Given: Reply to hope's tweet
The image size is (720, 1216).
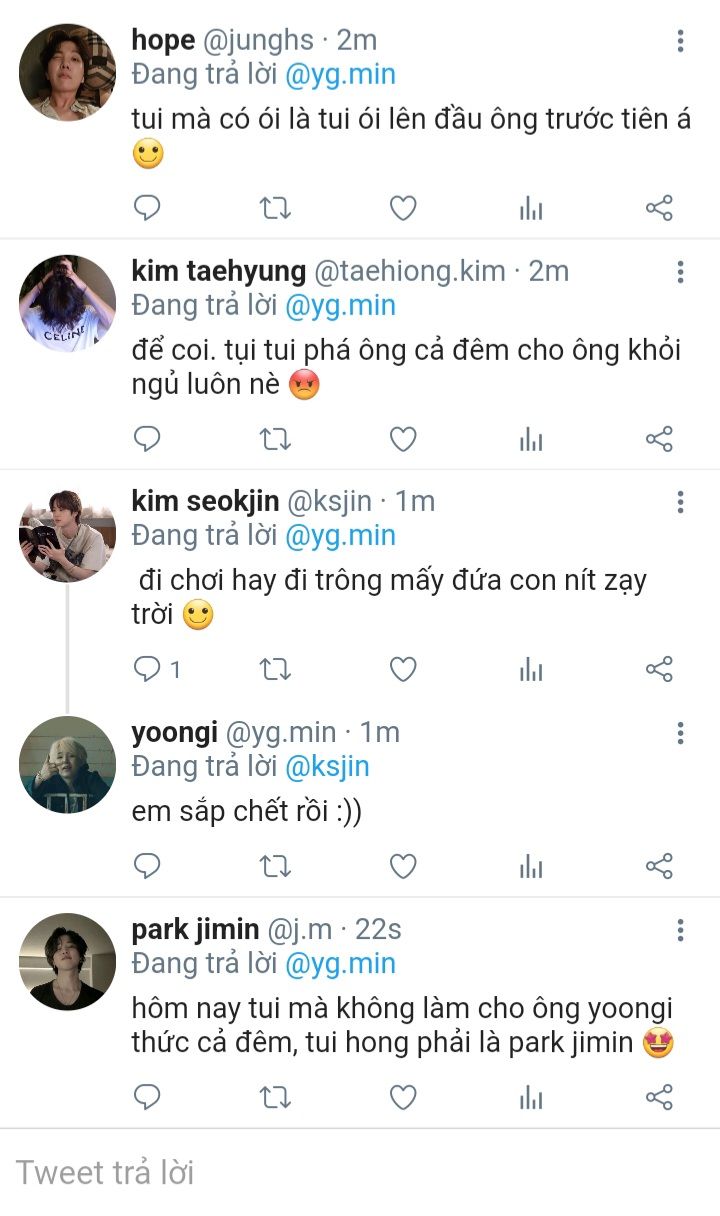Looking at the screenshot, I should pos(147,208).
